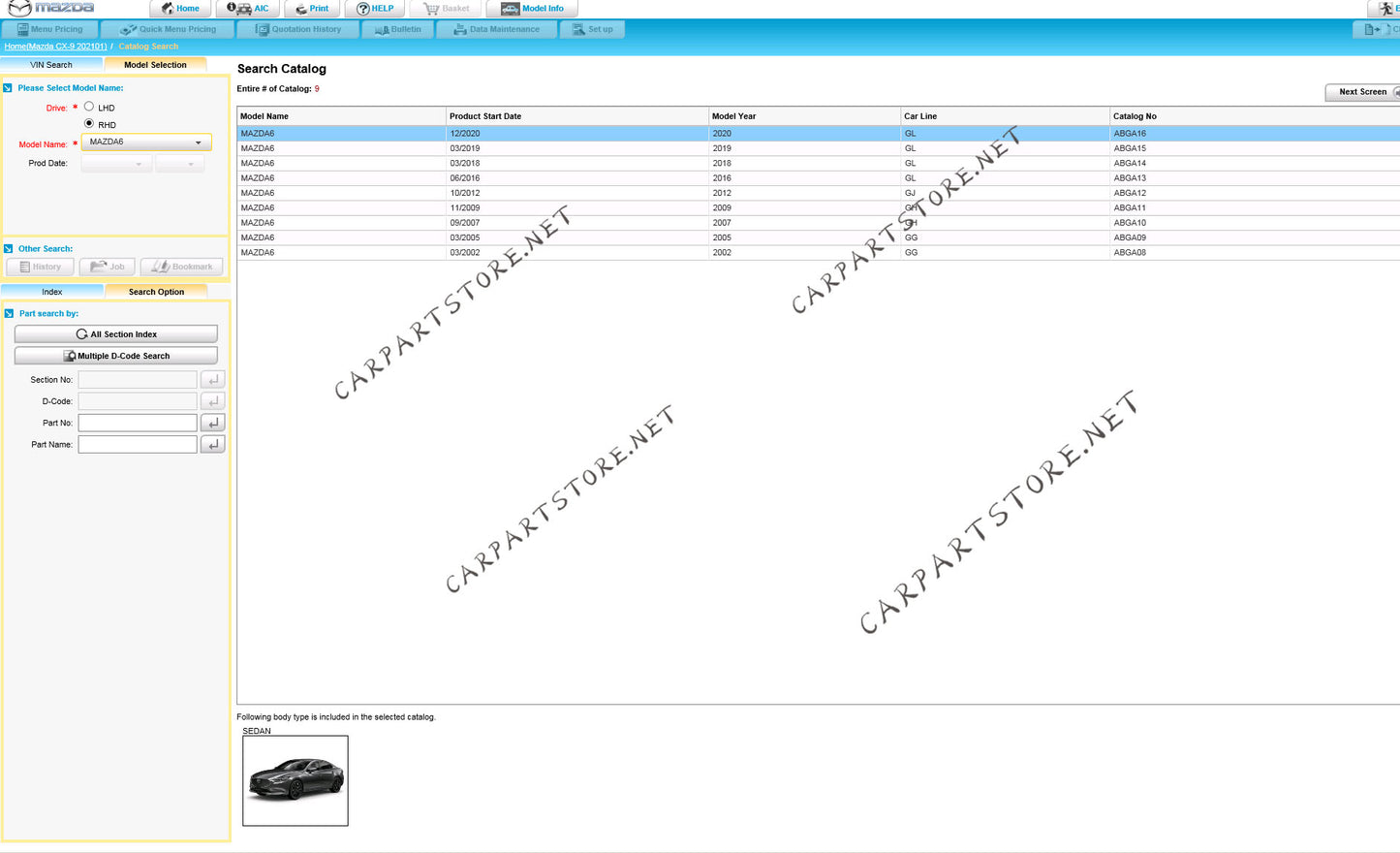This screenshot has width=1400, height=853.
Task: Click the Print icon button
Action: coord(301,9)
